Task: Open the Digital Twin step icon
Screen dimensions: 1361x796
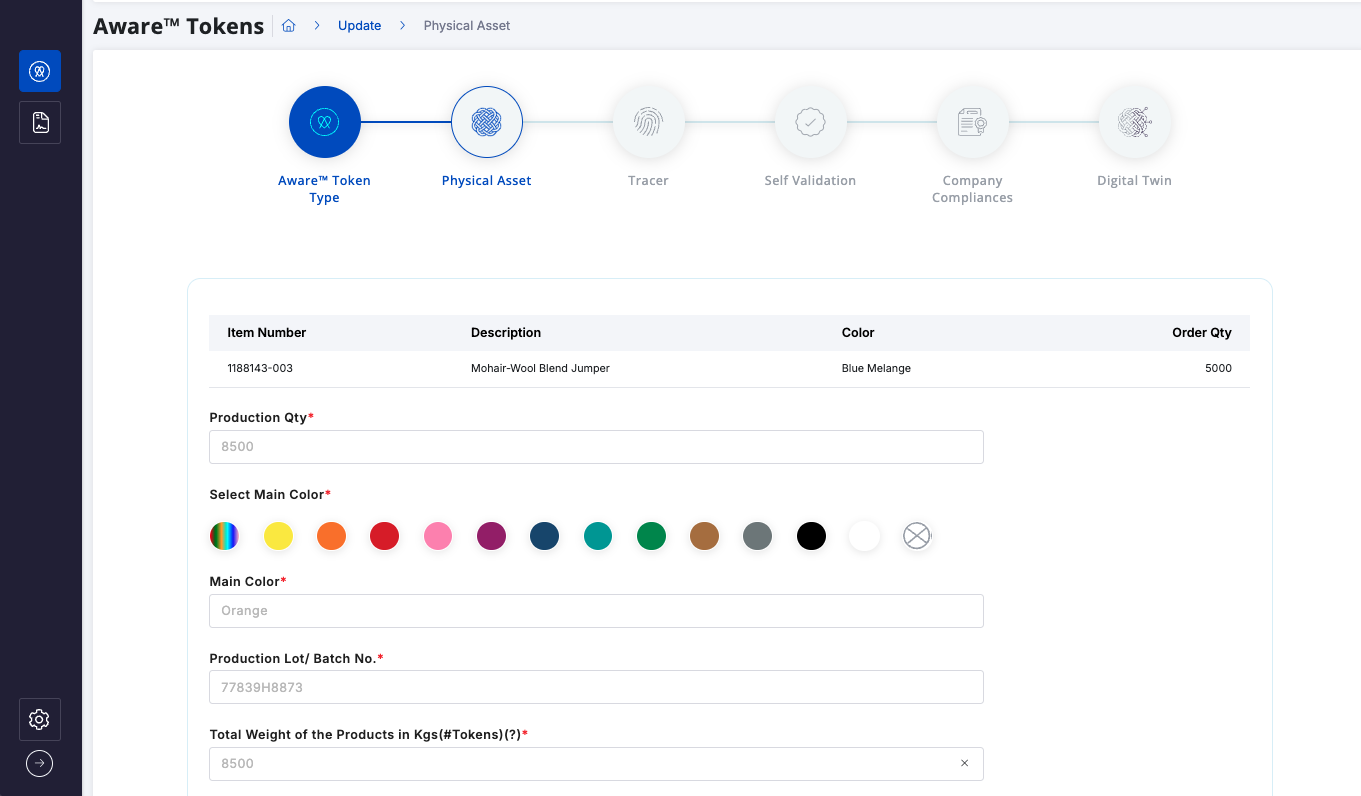Action: tap(1134, 122)
